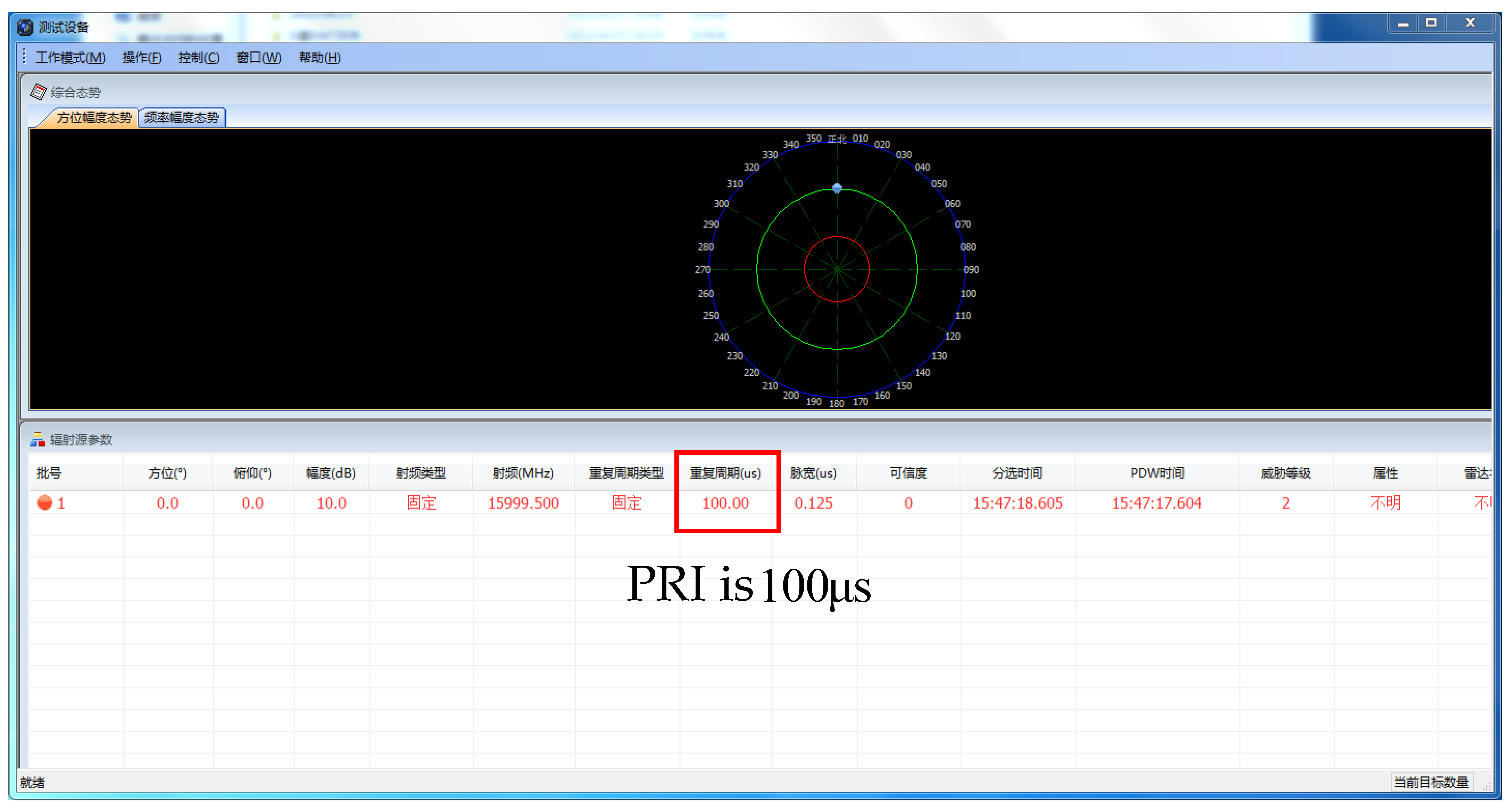The height and width of the screenshot is (808, 1512).
Task: Click the 重复周期(us) column header
Action: (x=725, y=473)
